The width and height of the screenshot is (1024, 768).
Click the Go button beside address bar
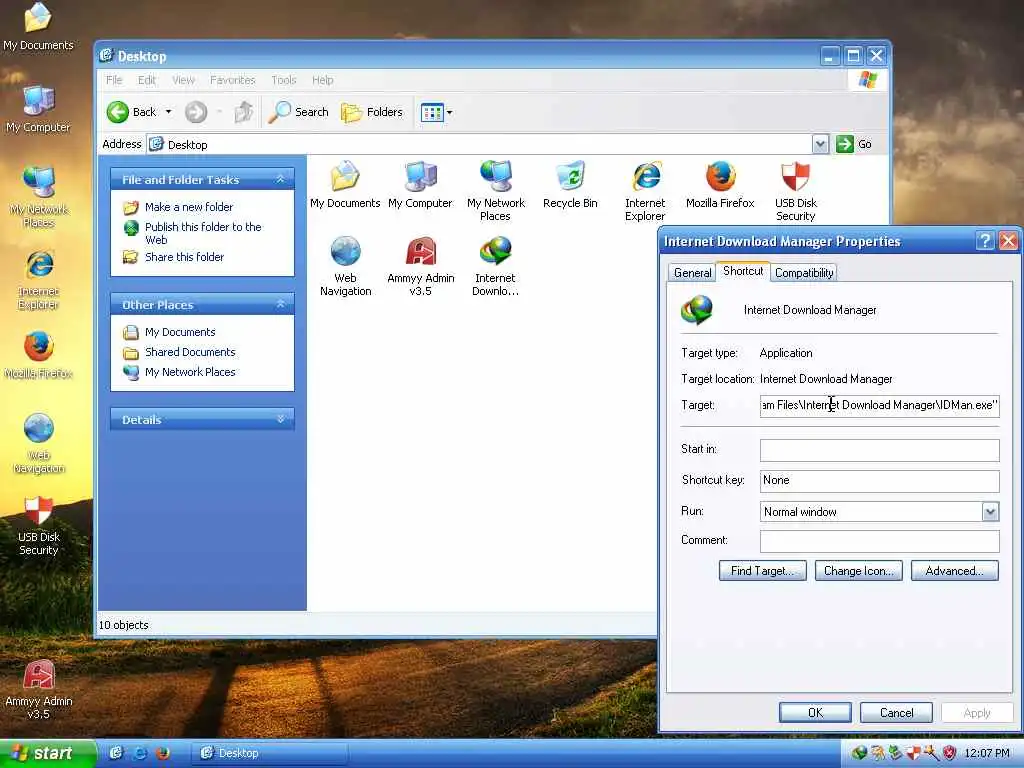pyautogui.click(x=854, y=144)
